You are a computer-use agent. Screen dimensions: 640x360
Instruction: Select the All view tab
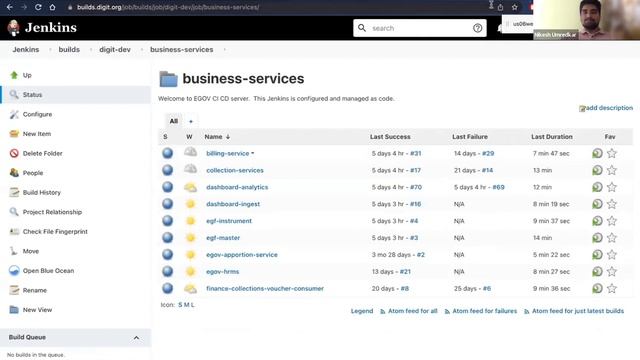pyautogui.click(x=173, y=121)
